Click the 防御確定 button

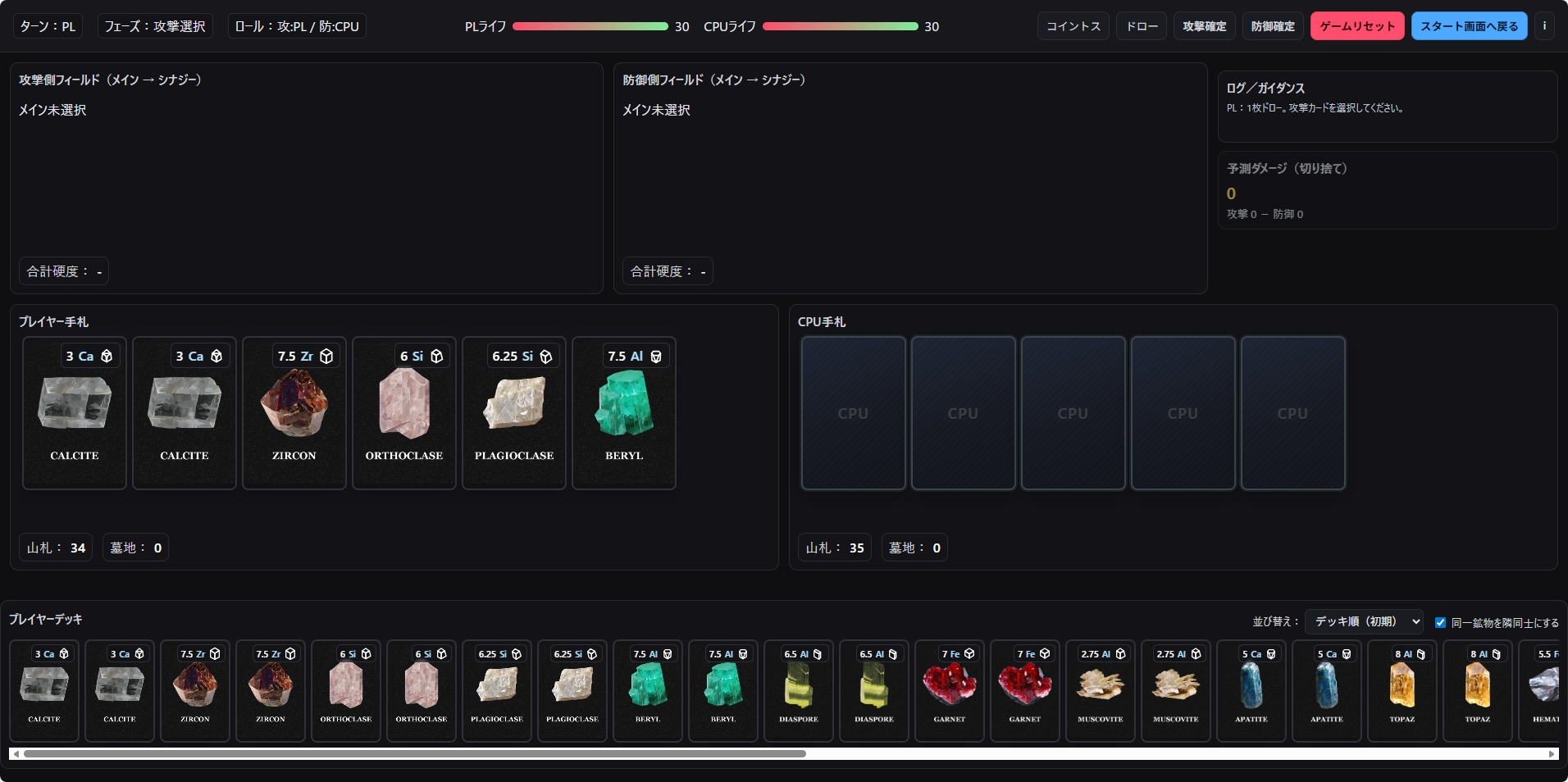coord(1273,26)
